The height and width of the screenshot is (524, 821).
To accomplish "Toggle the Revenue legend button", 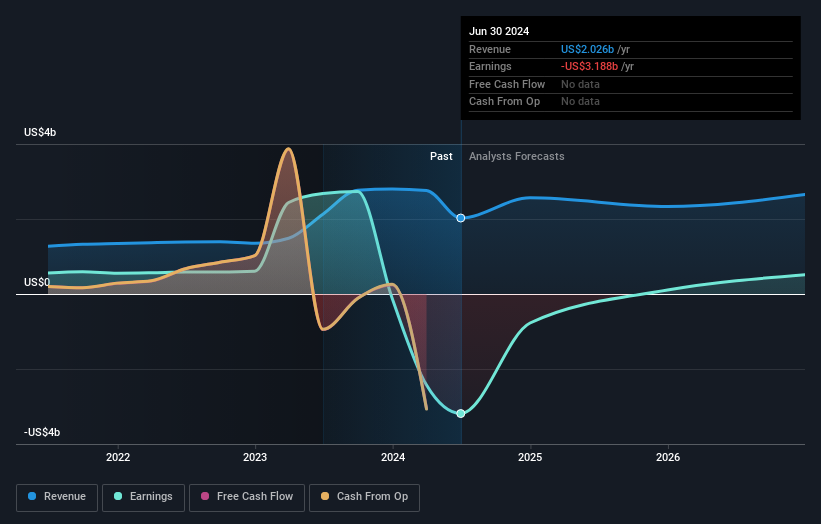I will point(57,497).
